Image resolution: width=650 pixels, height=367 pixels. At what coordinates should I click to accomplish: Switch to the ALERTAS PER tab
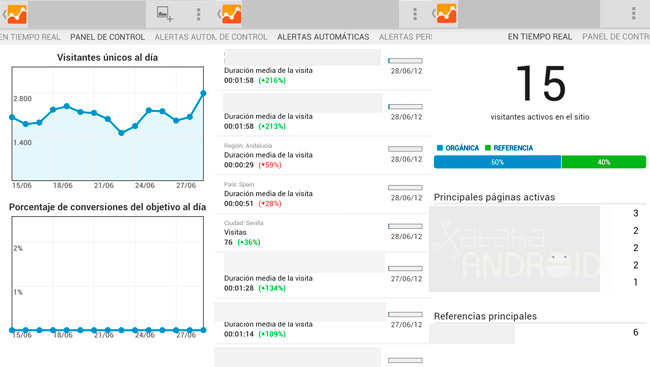405,37
